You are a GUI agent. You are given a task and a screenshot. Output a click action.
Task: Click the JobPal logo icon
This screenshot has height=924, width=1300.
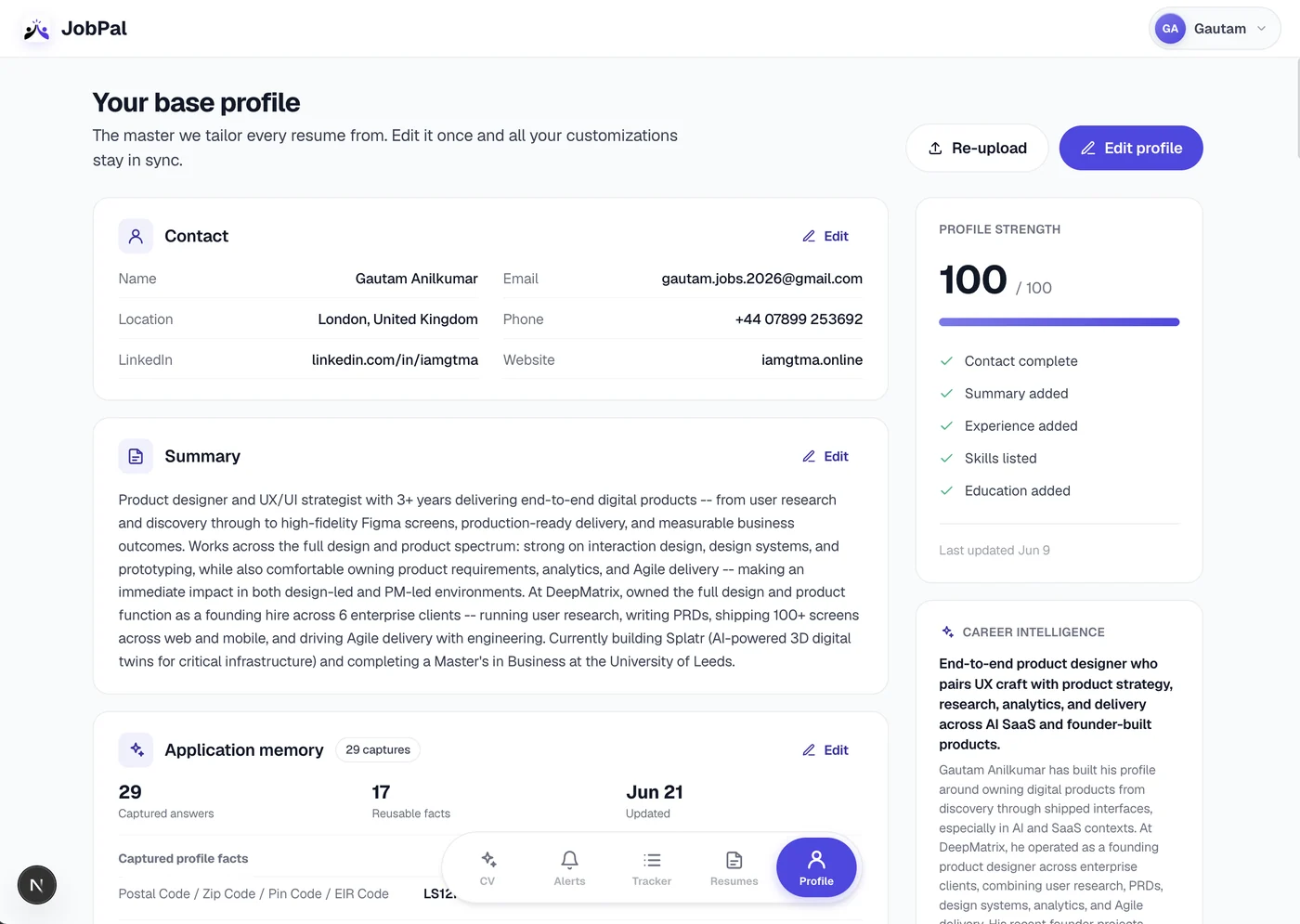36,30
